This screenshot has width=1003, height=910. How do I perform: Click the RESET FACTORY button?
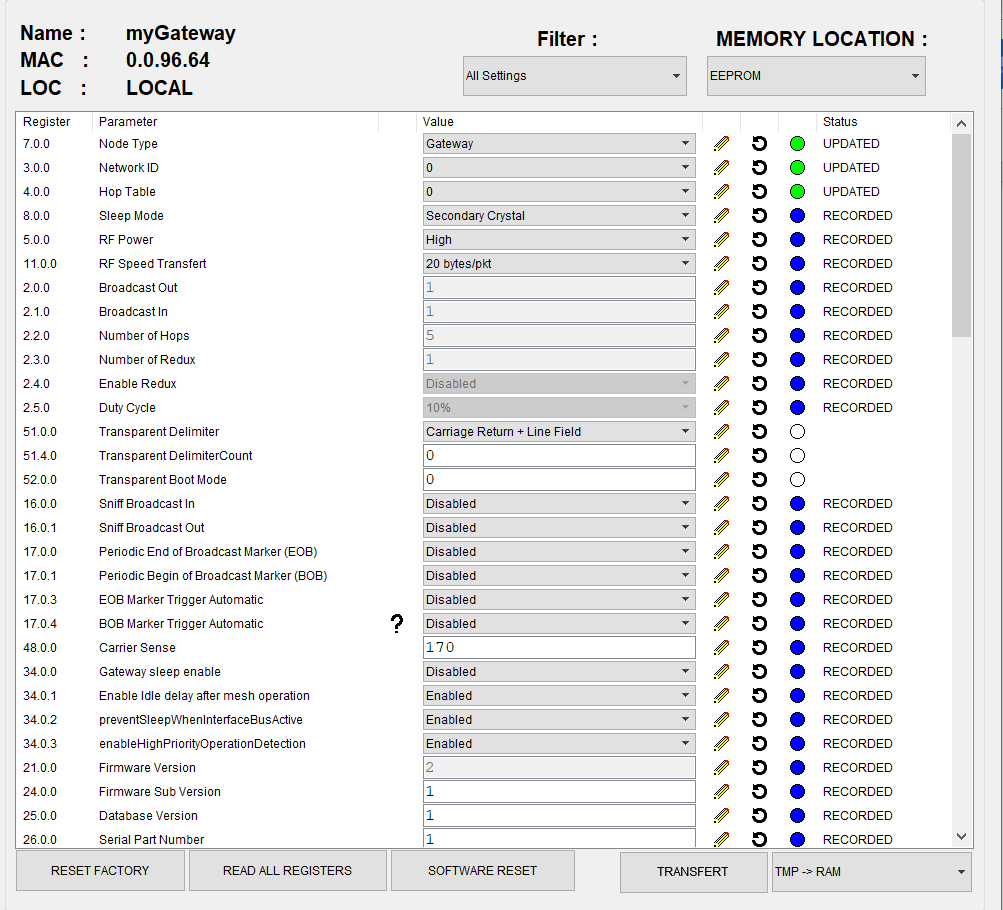pyautogui.click(x=100, y=870)
